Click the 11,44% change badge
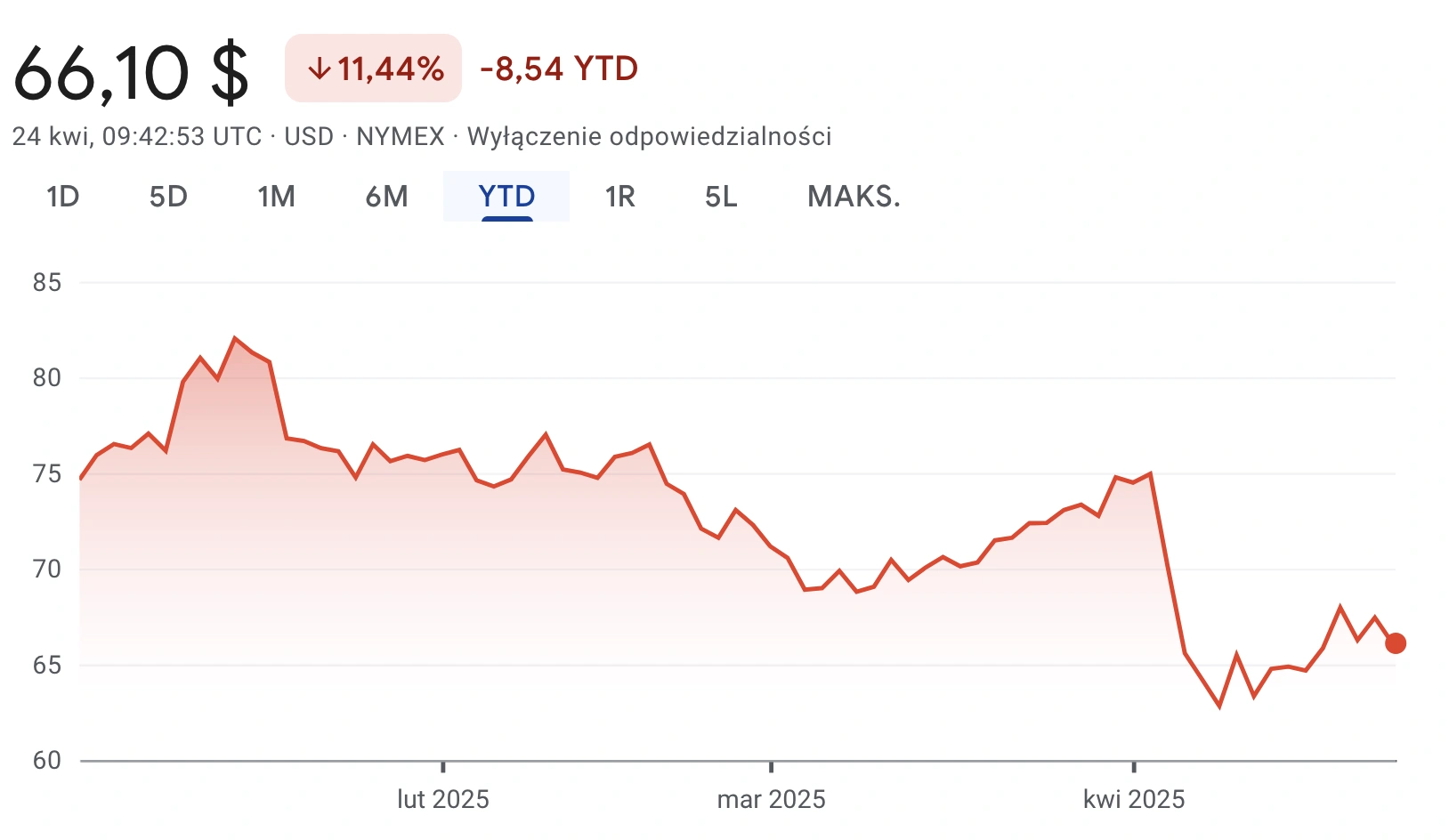Viewport: 1449px width, 840px height. pyautogui.click(x=373, y=69)
